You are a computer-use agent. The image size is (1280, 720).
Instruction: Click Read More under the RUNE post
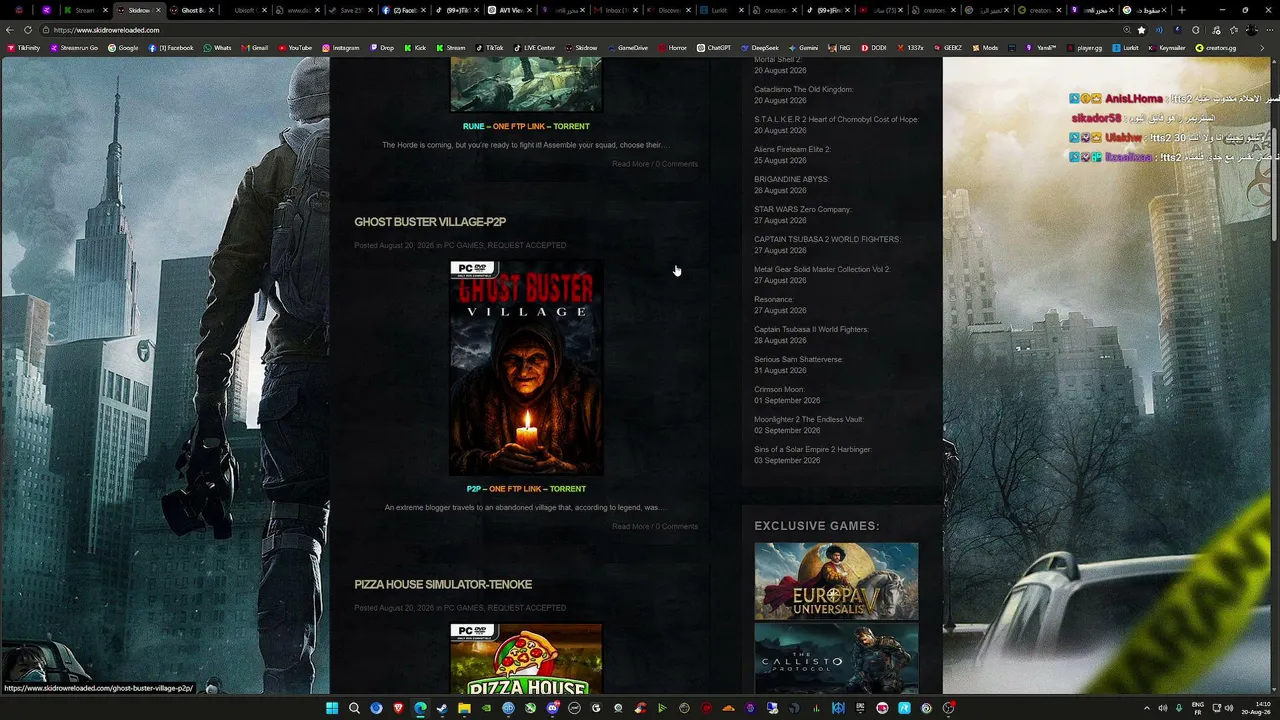pyautogui.click(x=630, y=164)
